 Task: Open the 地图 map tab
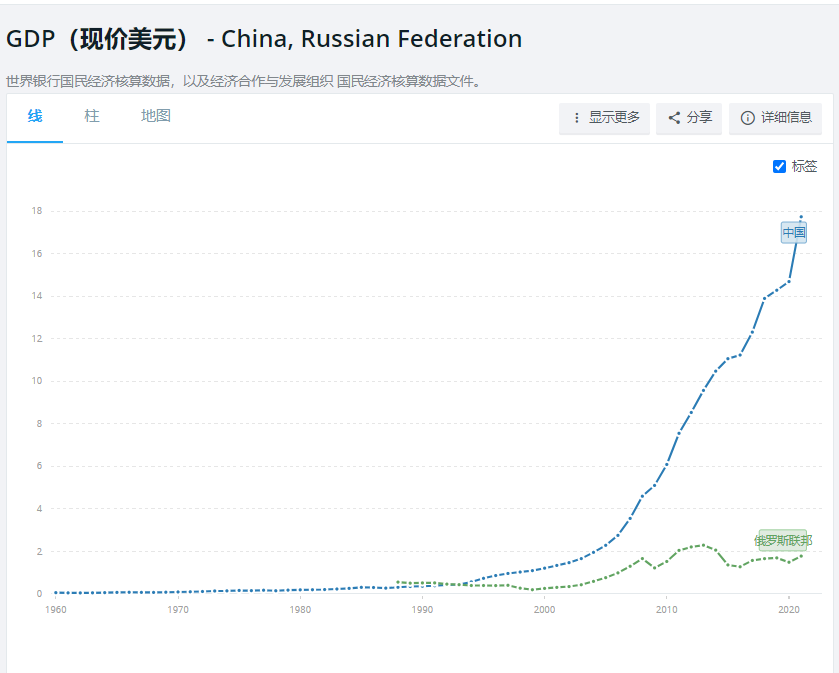coord(156,116)
